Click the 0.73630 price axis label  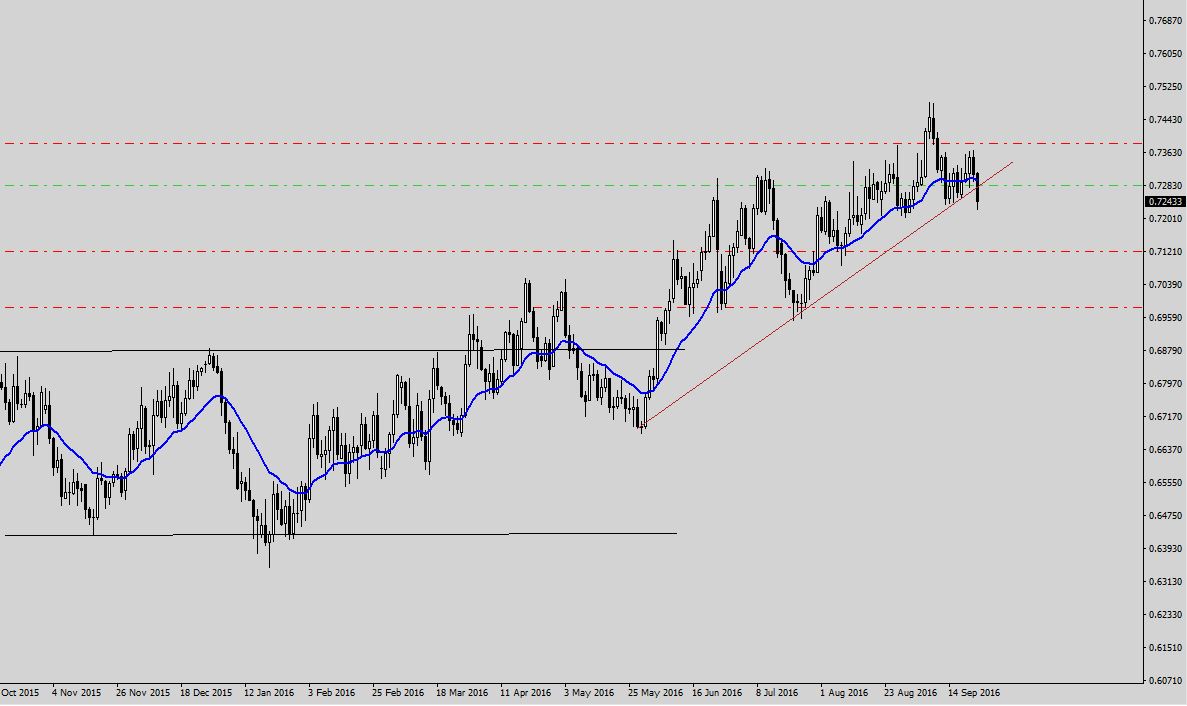pyautogui.click(x=1166, y=153)
